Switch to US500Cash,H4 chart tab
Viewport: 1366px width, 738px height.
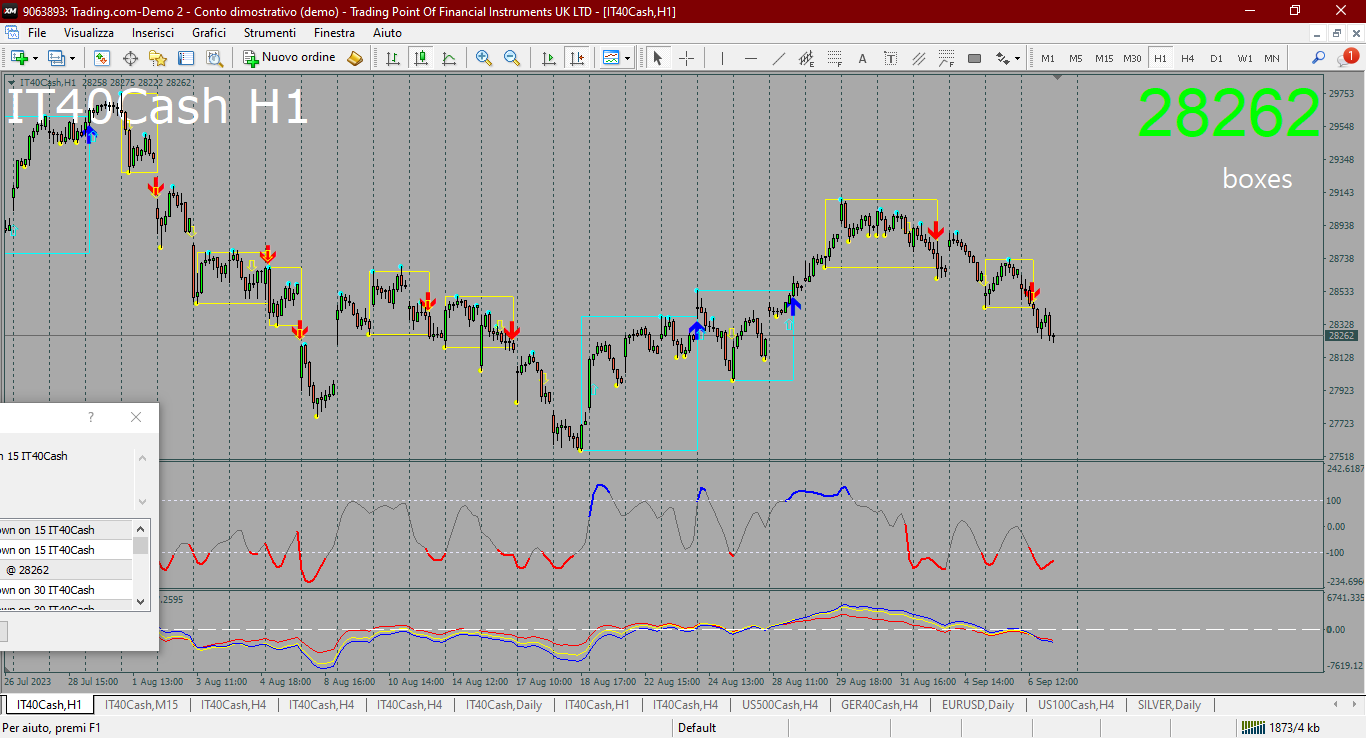[x=780, y=705]
